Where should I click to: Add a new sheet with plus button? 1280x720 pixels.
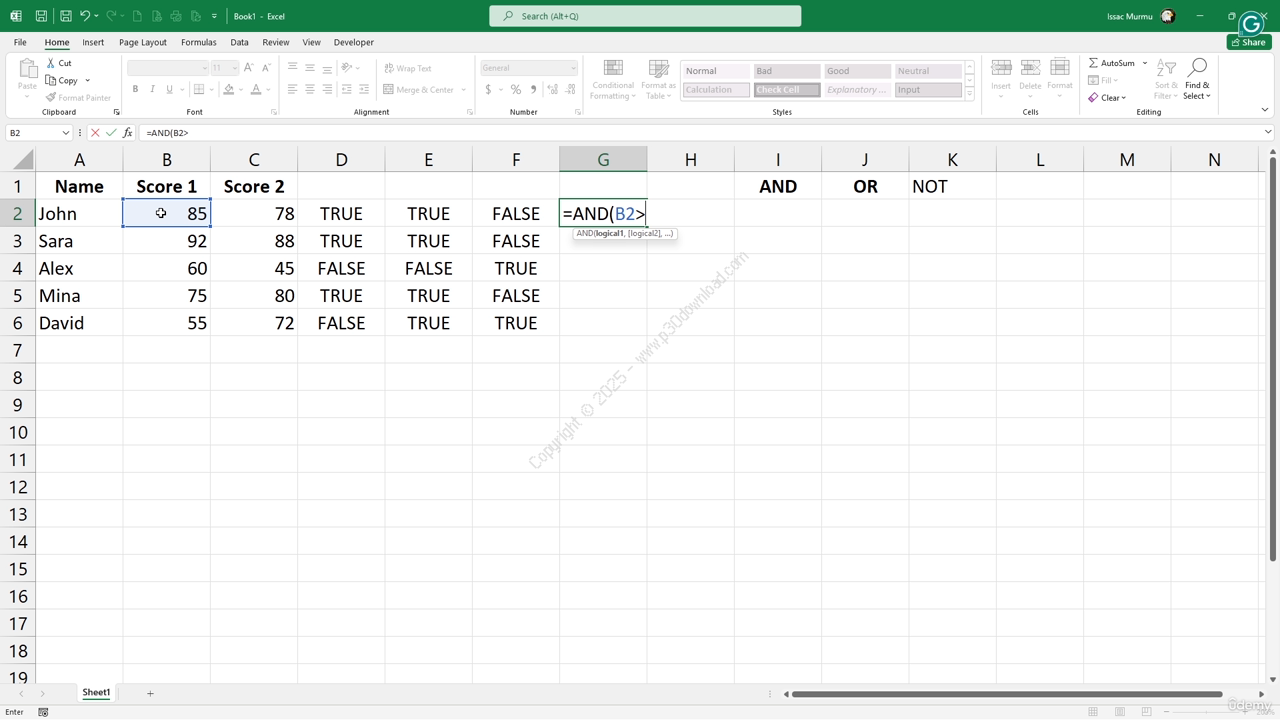tap(150, 693)
